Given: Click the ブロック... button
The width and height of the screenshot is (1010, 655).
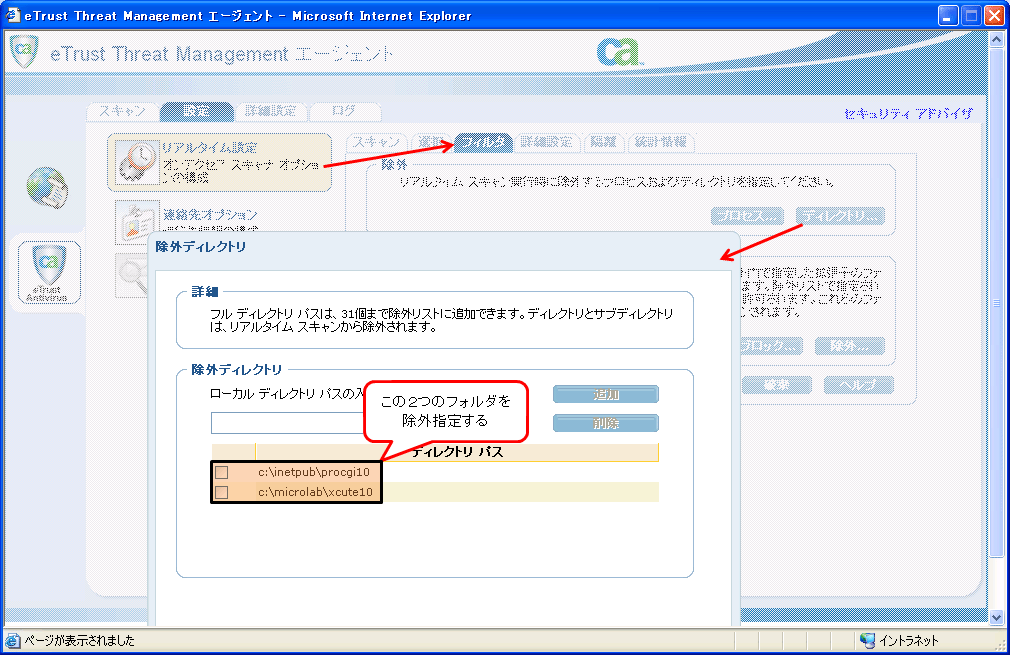Looking at the screenshot, I should (771, 346).
